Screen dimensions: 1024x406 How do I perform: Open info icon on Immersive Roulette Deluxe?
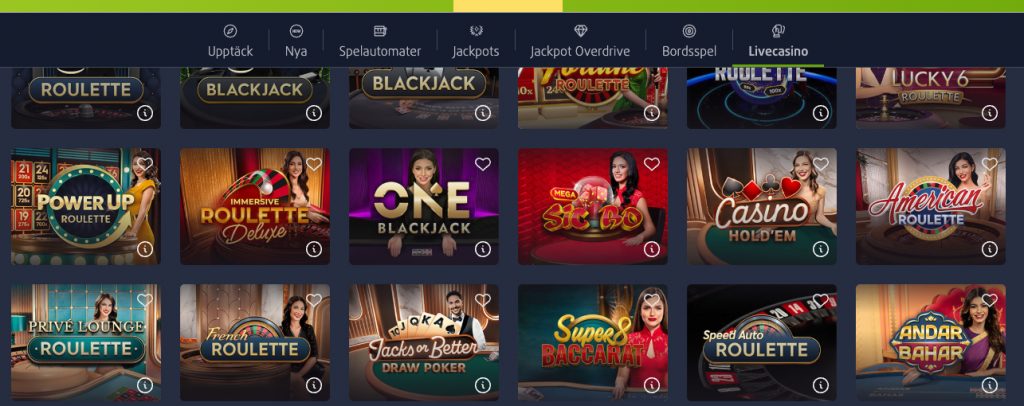(313, 249)
